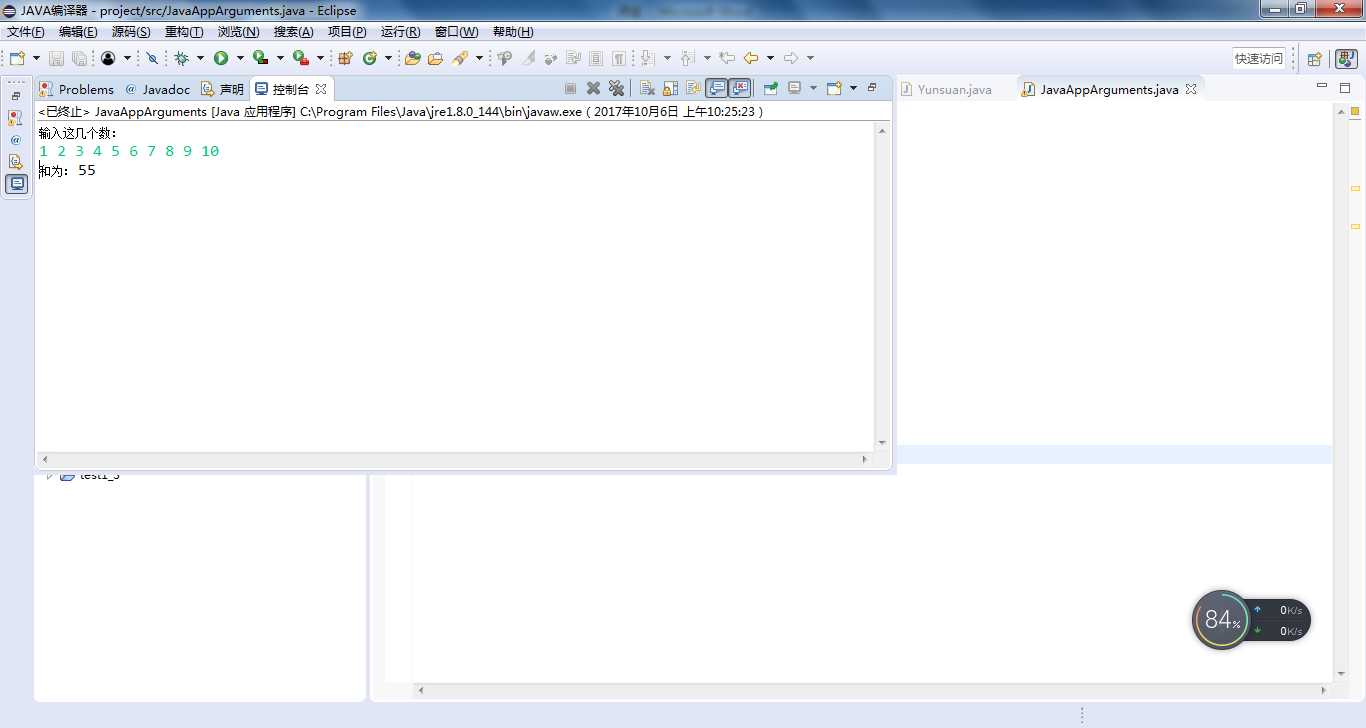The width and height of the screenshot is (1366, 728).
Task: Click the Clear Console icon
Action: tap(647, 88)
